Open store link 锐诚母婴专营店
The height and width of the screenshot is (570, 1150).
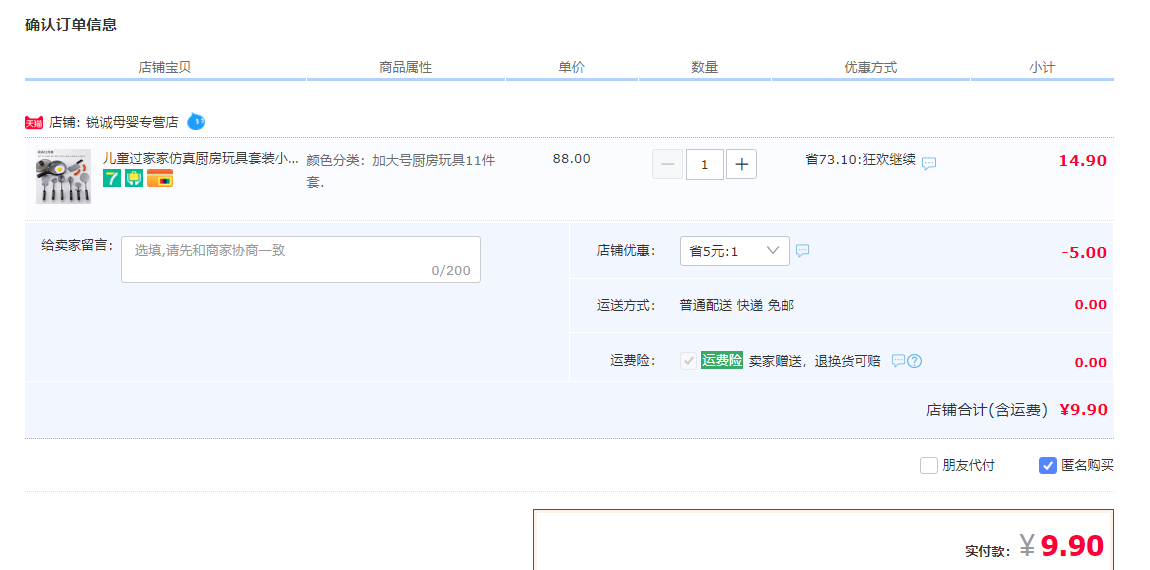132,123
